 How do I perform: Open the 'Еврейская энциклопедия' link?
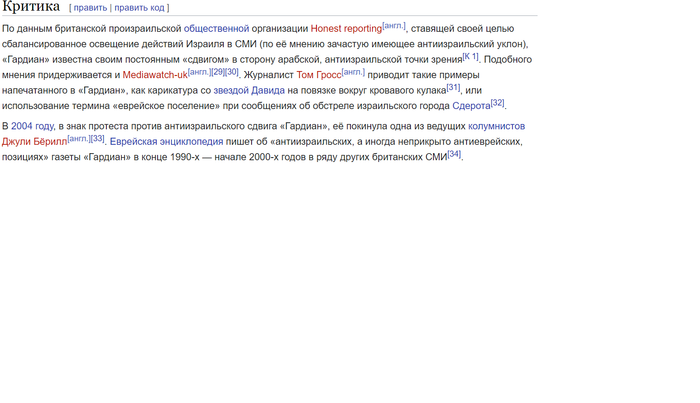167,141
